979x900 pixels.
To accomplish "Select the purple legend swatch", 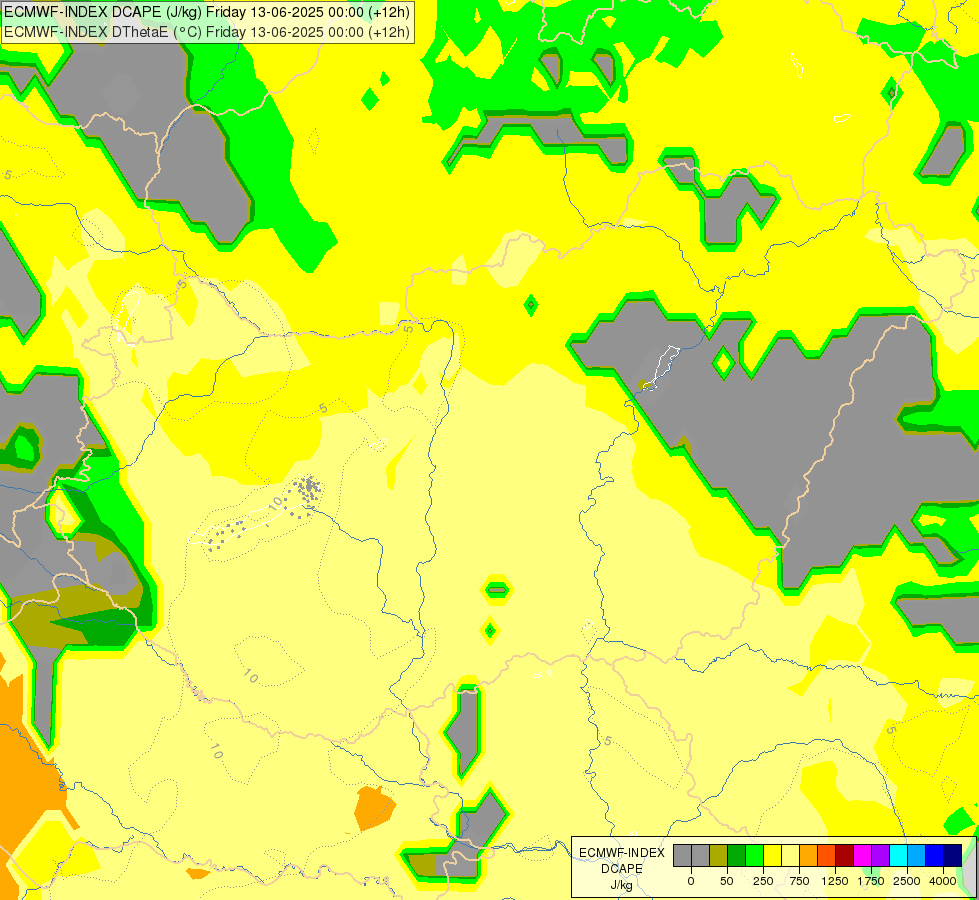I will pyautogui.click(x=880, y=856).
